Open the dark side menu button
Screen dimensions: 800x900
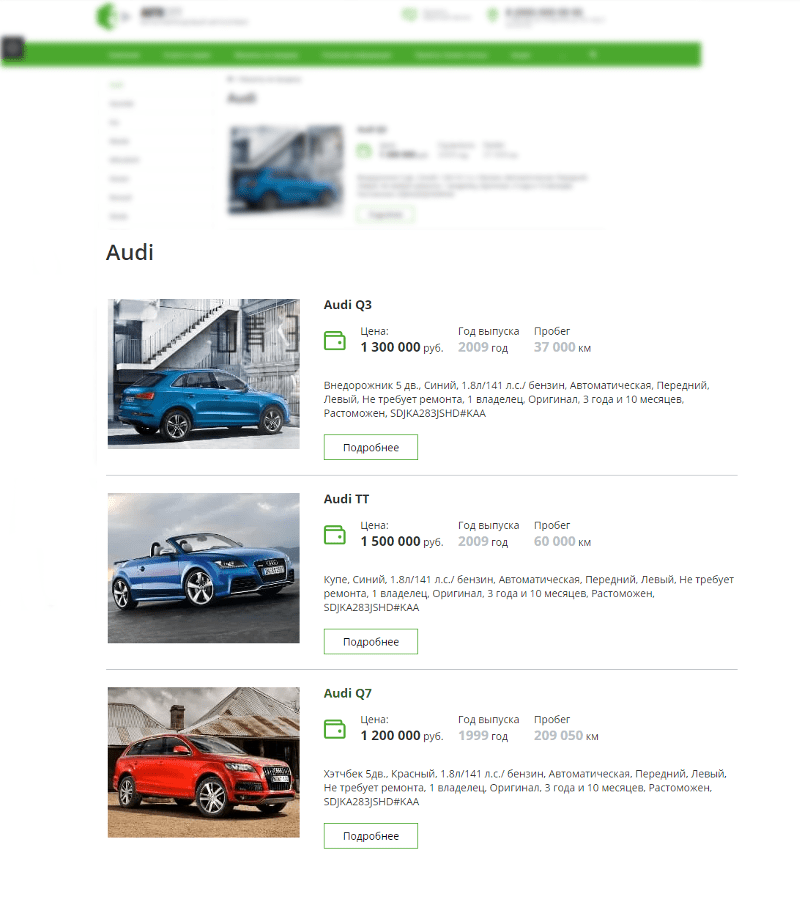pyautogui.click(x=13, y=48)
